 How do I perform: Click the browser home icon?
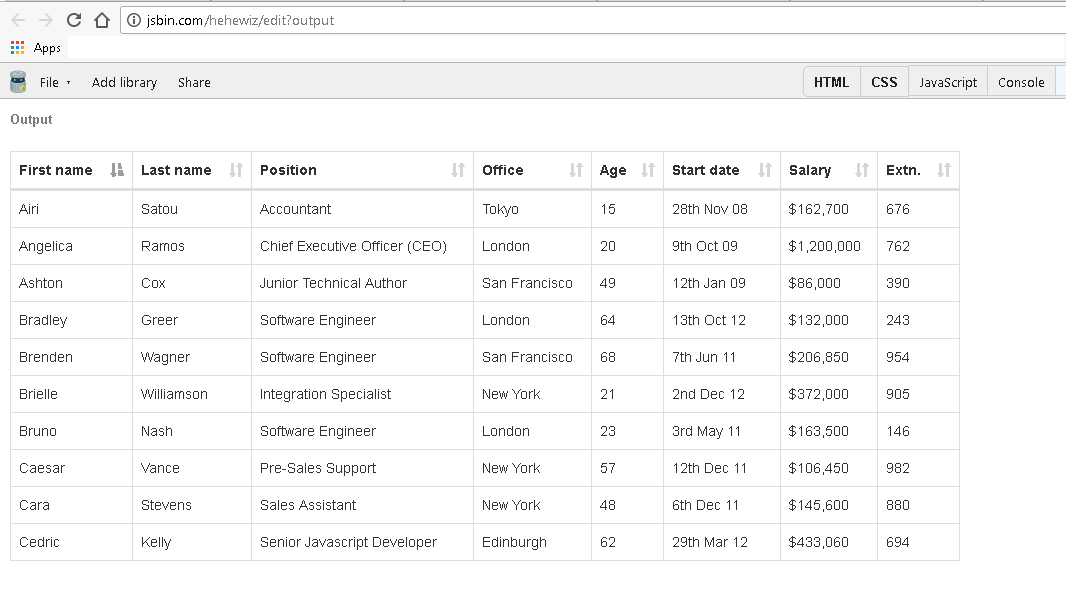click(101, 20)
